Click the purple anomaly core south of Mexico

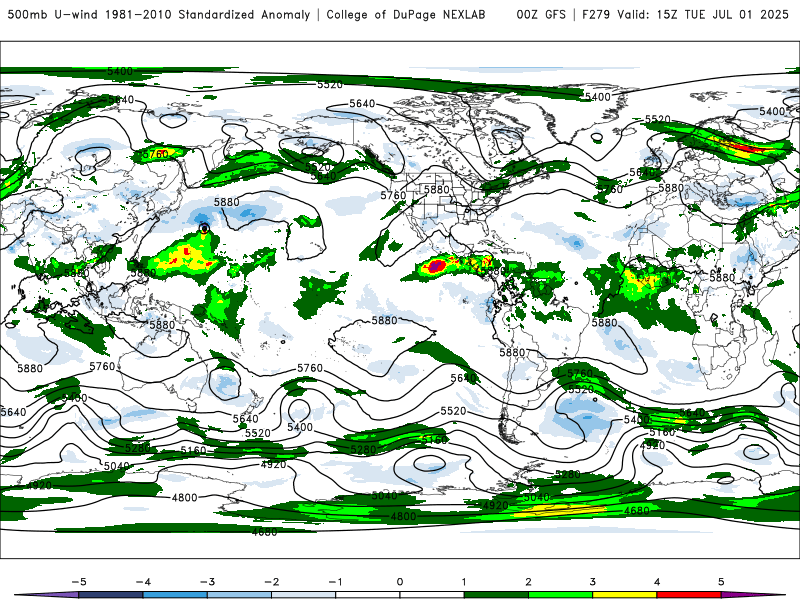tap(437, 265)
